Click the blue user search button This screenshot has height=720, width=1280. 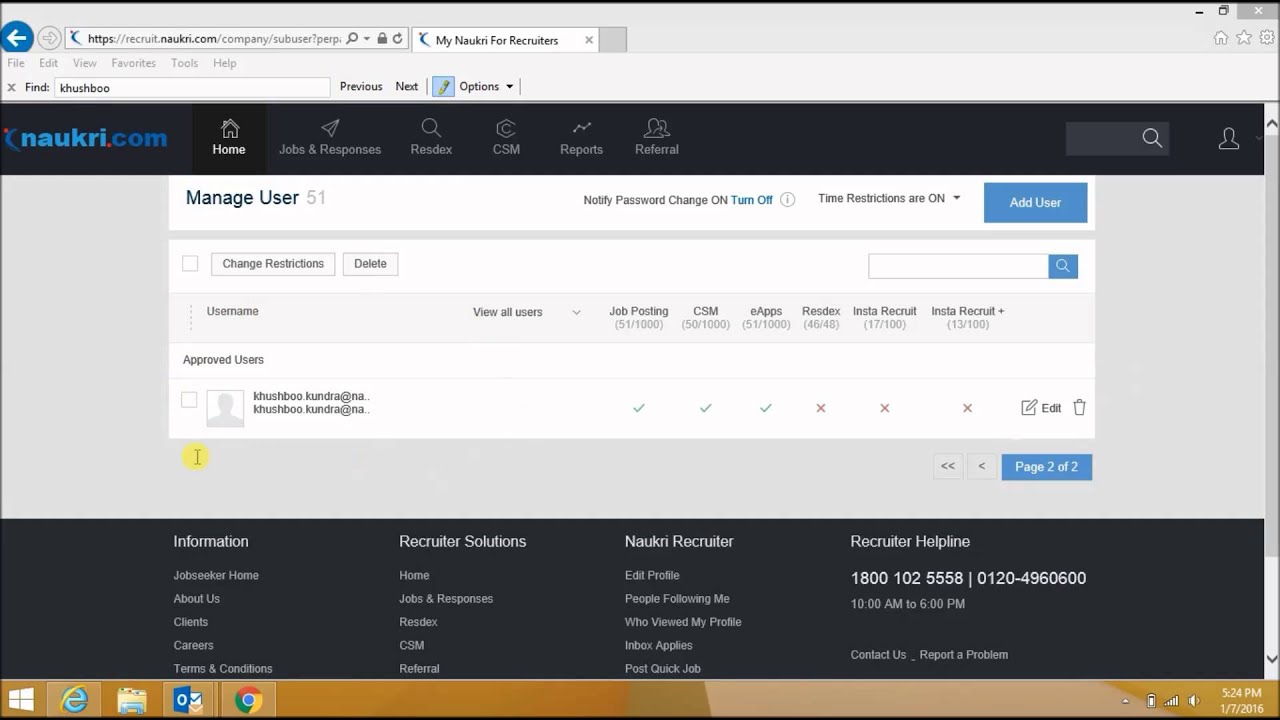1063,266
